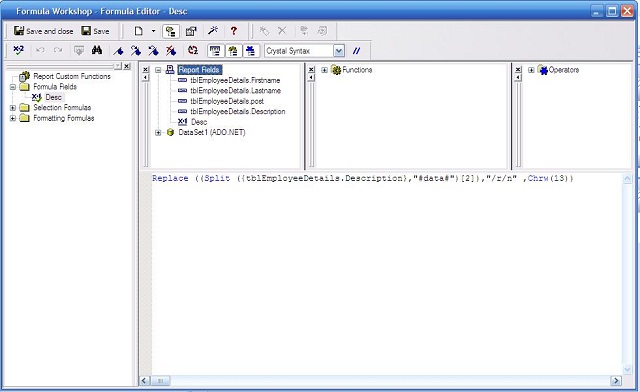
Task: Select the Desc formula in Formula Fields
Action: coord(53,97)
